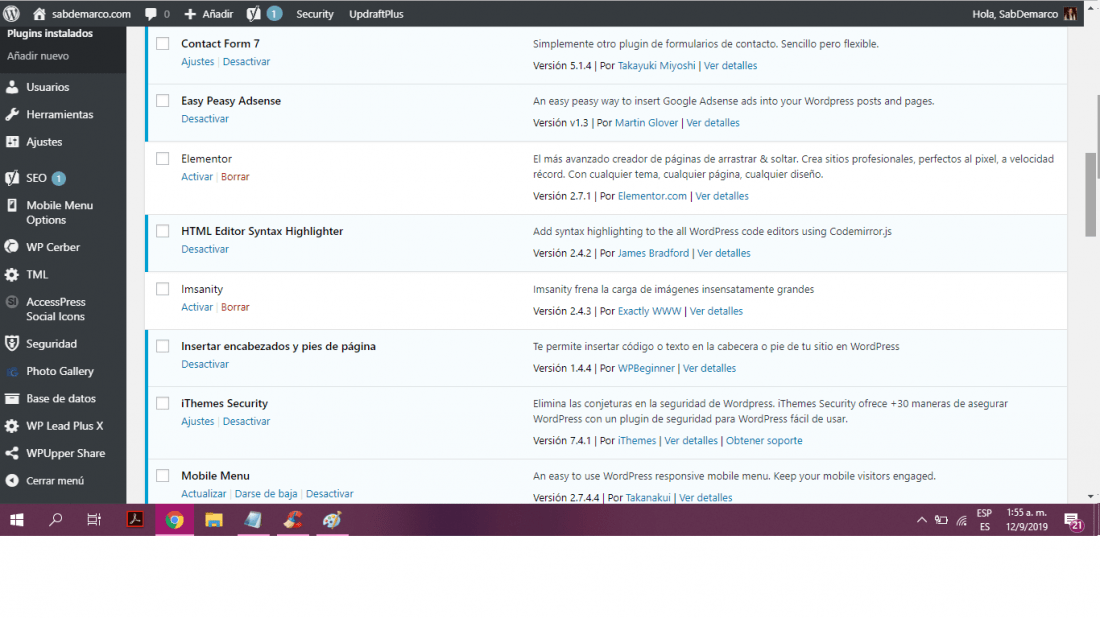The width and height of the screenshot is (1100, 618).
Task: Open the Windows Start button
Action: [x=17, y=520]
